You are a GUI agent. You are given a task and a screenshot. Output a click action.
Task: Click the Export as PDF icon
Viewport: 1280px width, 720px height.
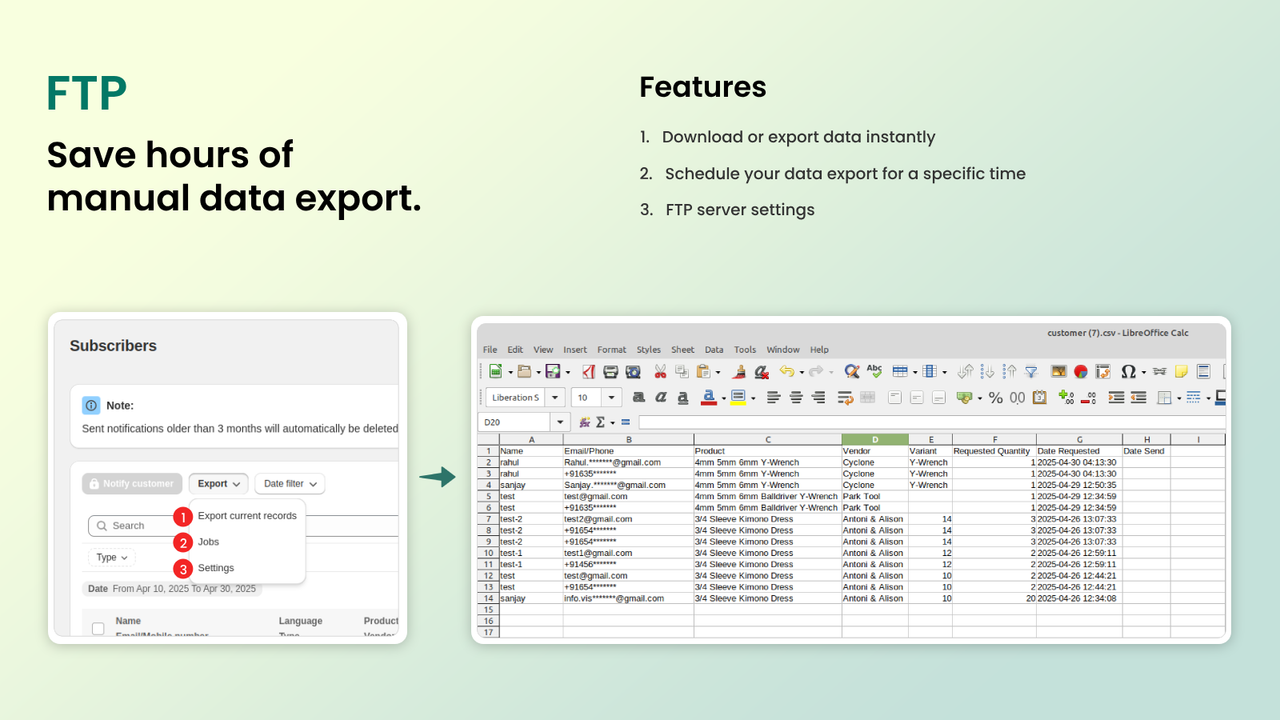[x=588, y=371]
